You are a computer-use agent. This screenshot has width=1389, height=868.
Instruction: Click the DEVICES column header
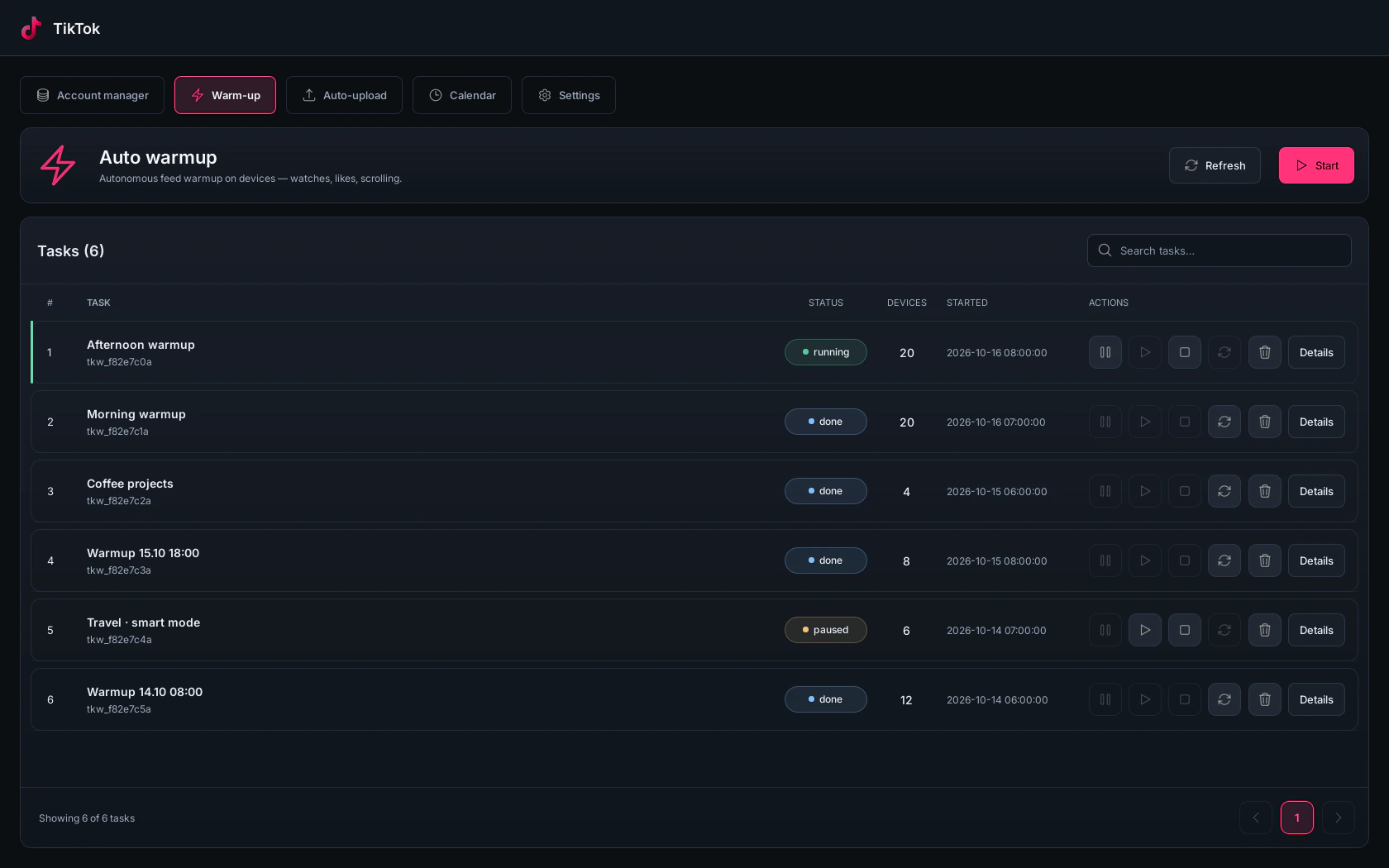coord(907,303)
